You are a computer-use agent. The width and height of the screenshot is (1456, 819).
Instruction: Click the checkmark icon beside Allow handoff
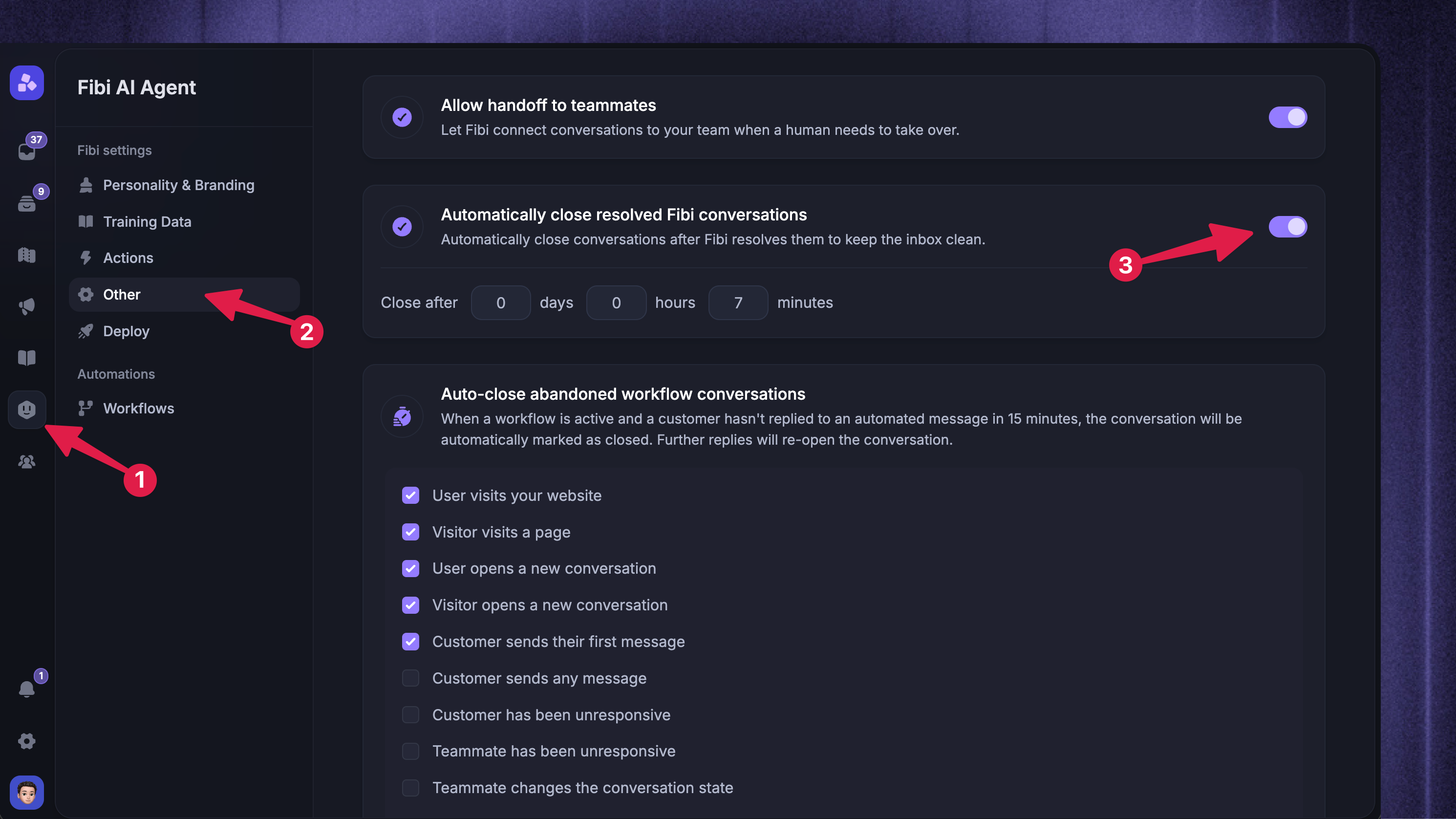coord(402,117)
